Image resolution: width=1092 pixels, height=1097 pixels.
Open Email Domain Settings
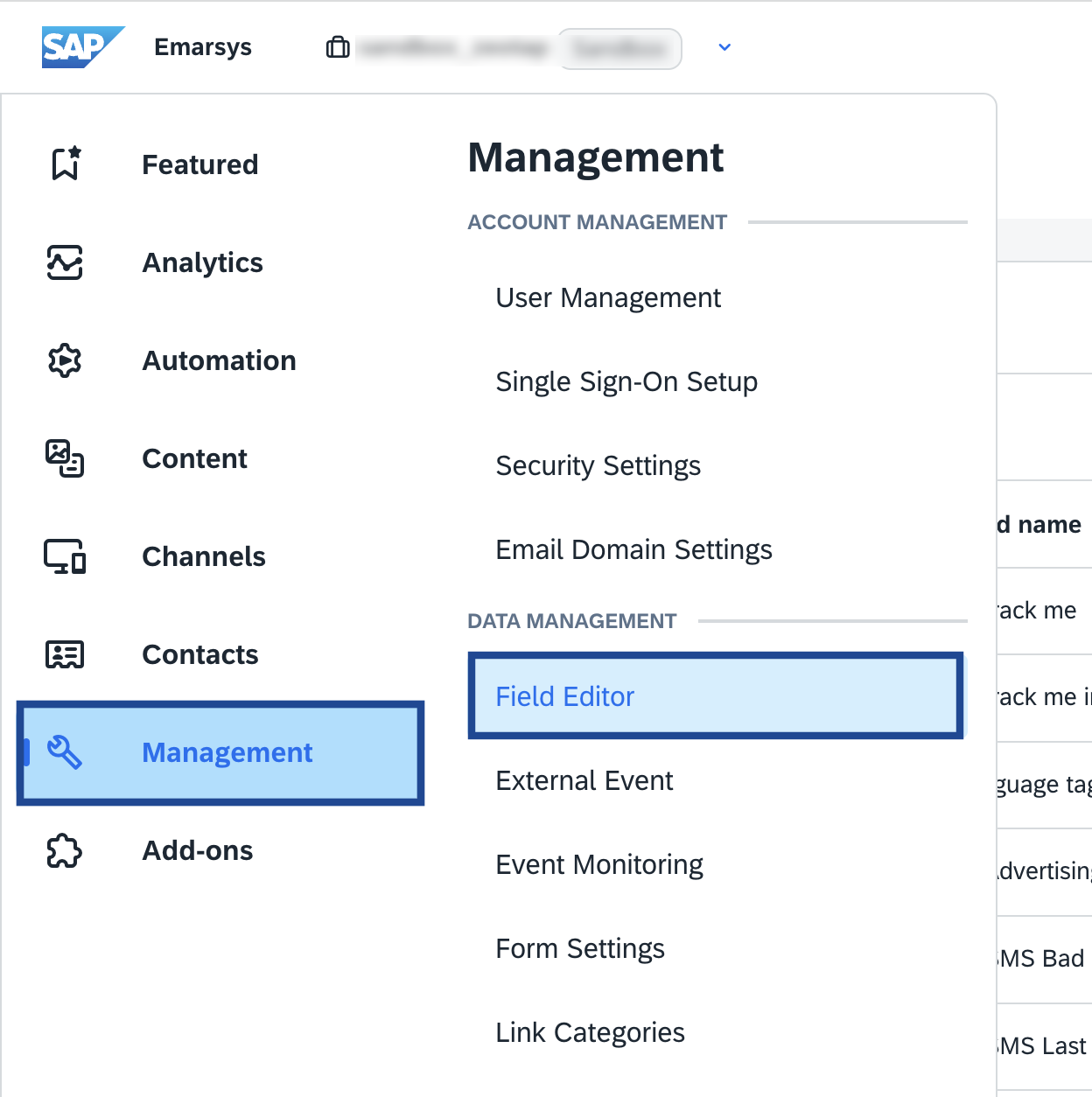point(633,550)
